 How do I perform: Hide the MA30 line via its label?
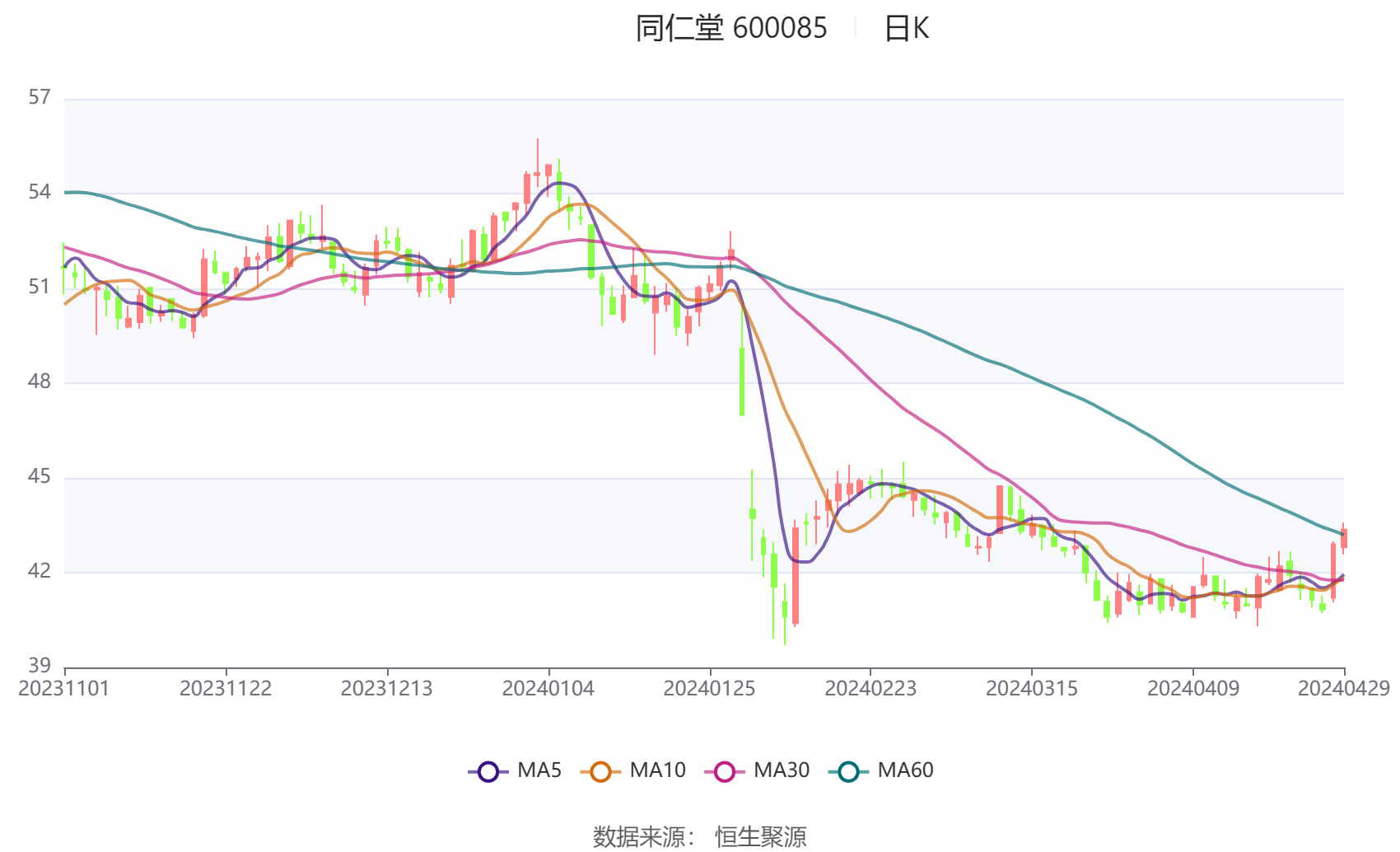click(782, 770)
